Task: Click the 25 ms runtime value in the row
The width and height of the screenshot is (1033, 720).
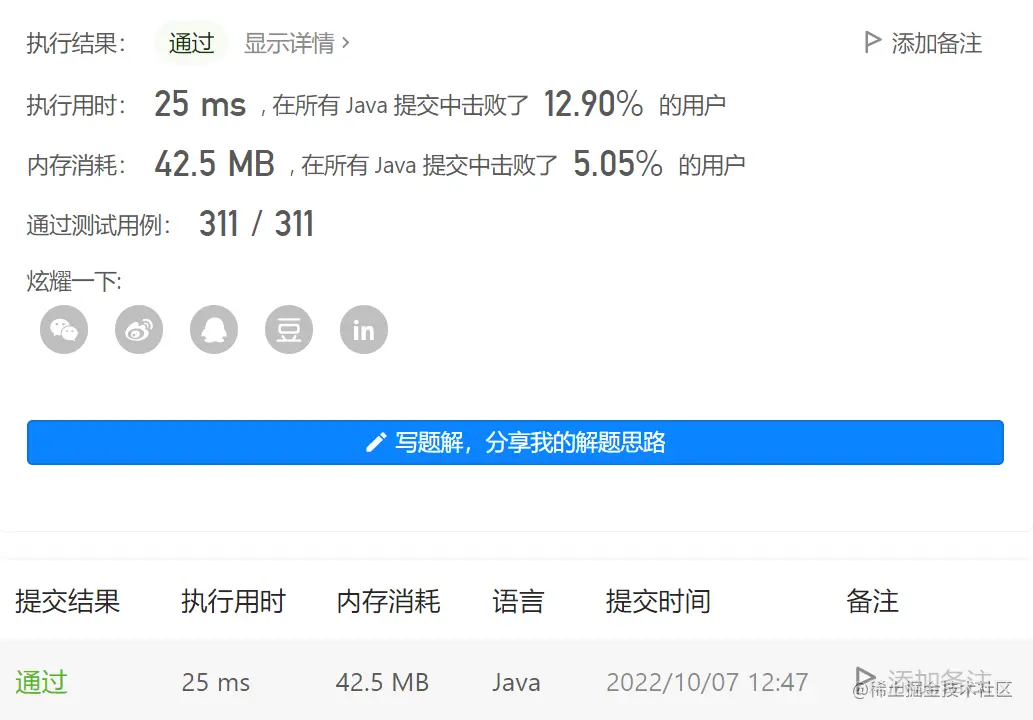Action: (x=216, y=682)
